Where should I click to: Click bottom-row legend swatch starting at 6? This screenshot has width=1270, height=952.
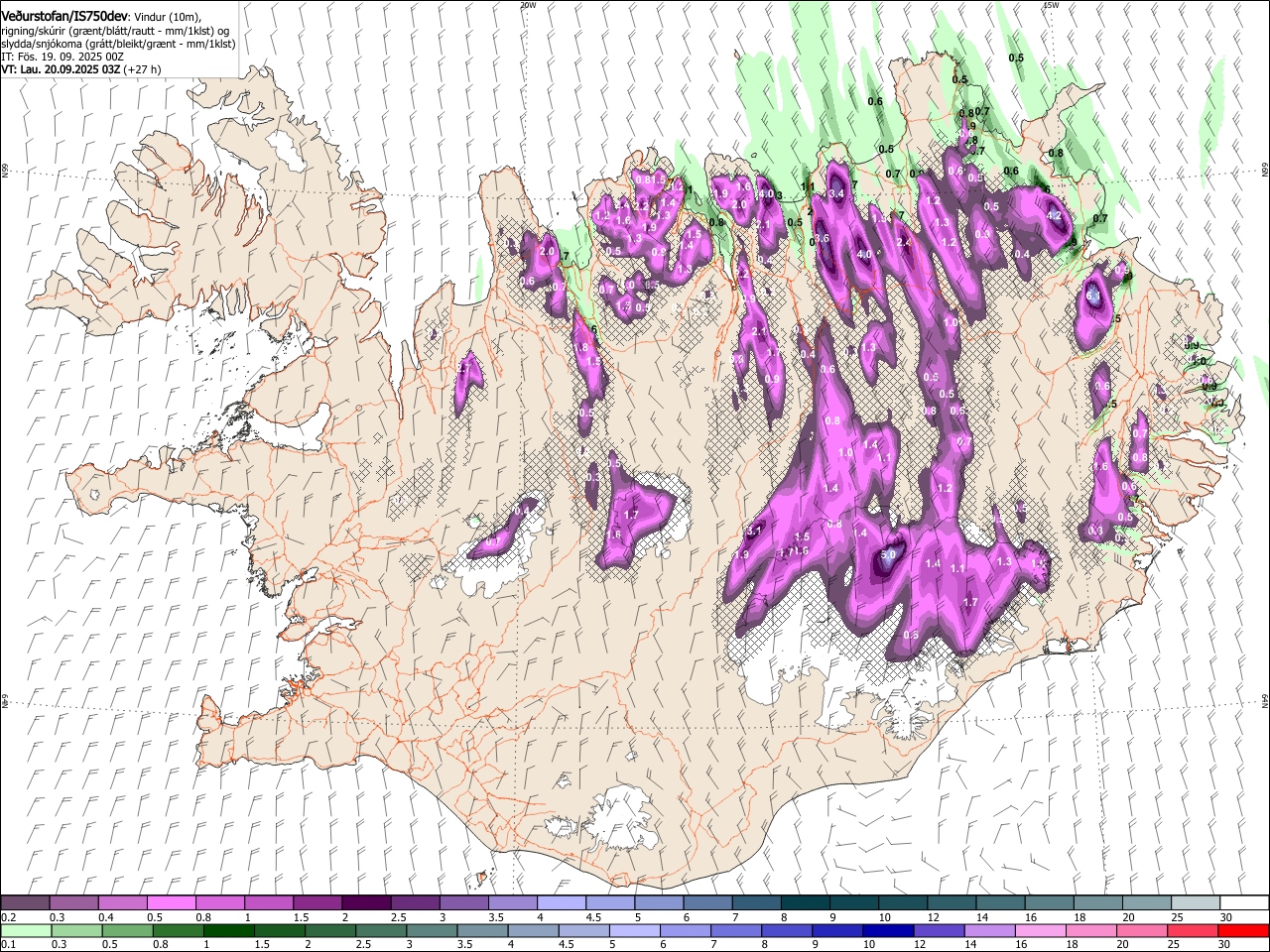pos(685,930)
